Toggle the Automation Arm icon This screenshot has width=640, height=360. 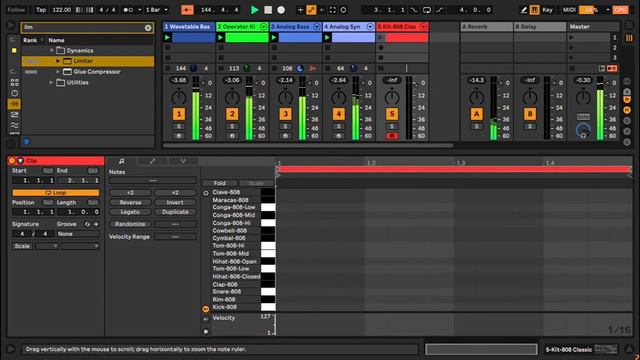point(311,10)
